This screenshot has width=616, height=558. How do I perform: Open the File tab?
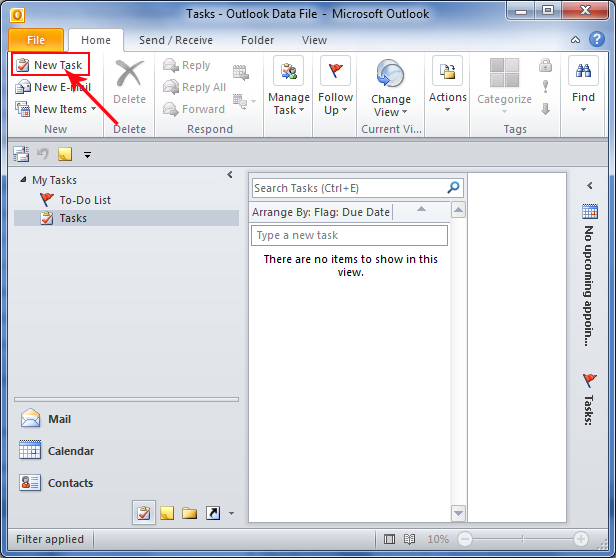(36, 40)
